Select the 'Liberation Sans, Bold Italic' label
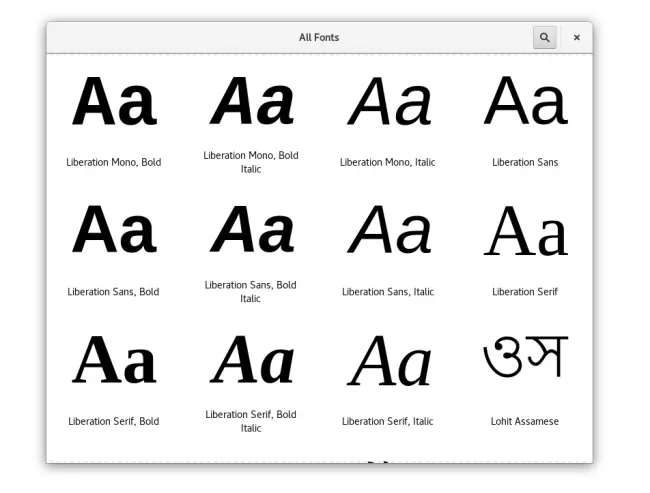650x493 pixels. [250, 292]
